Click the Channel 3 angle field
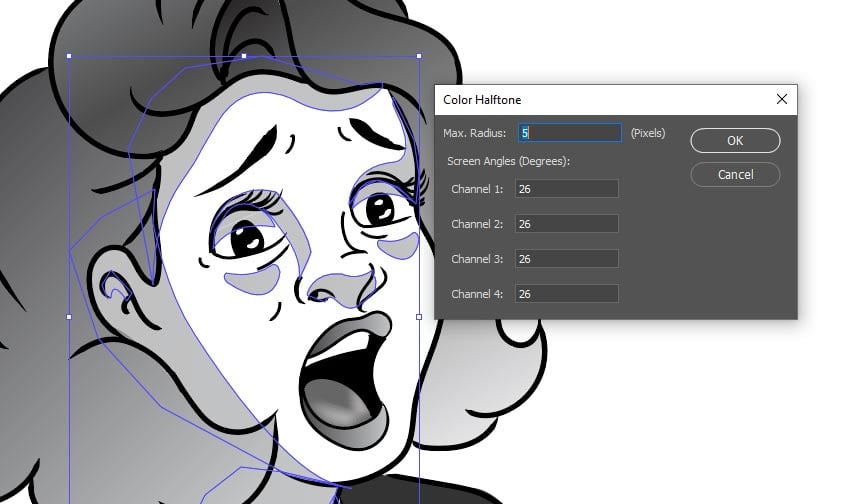Viewport: 850px width, 504px height. coord(566,259)
